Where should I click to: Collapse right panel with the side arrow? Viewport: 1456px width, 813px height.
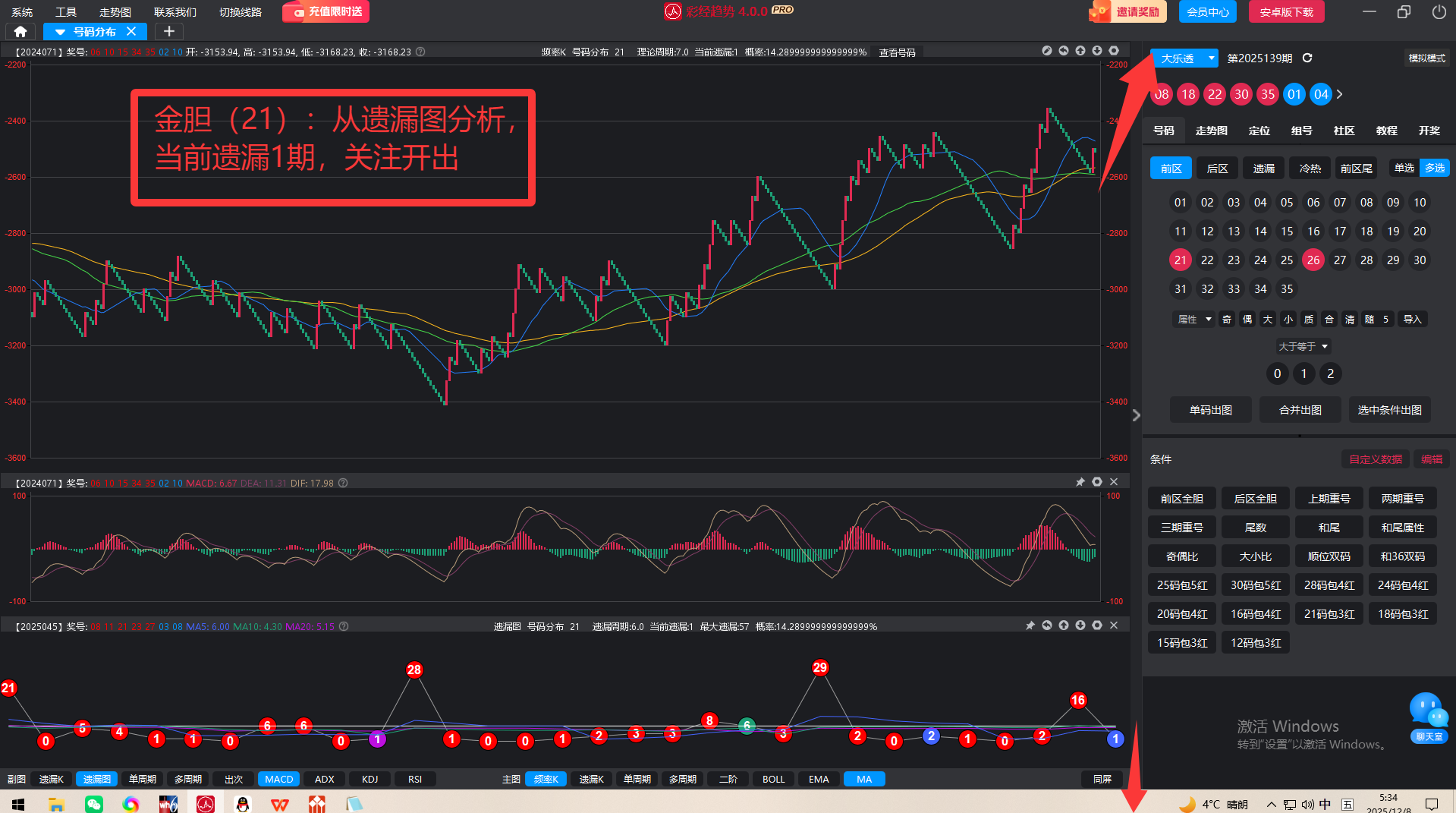(1136, 415)
